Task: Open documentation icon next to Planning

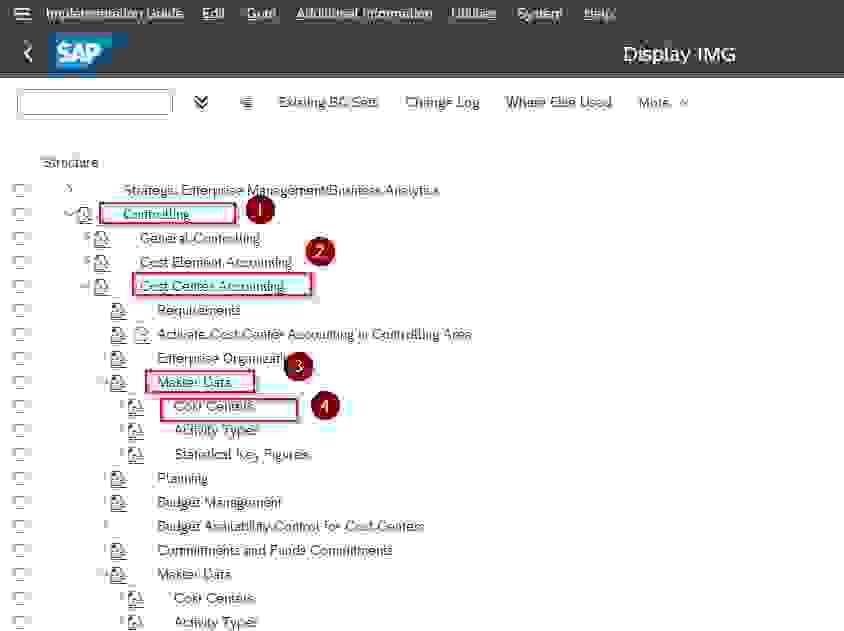Action: click(117, 478)
